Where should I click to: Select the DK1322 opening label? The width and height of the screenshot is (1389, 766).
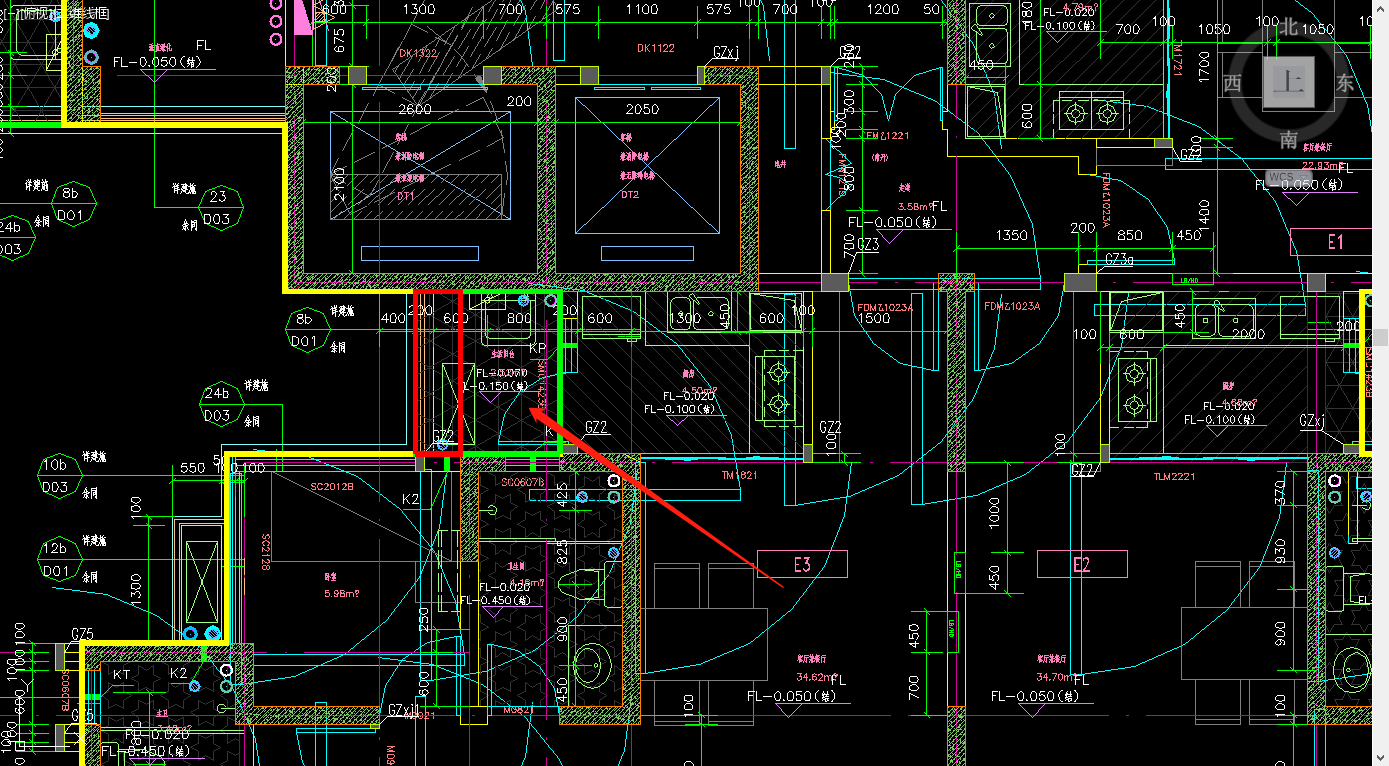tap(418, 52)
